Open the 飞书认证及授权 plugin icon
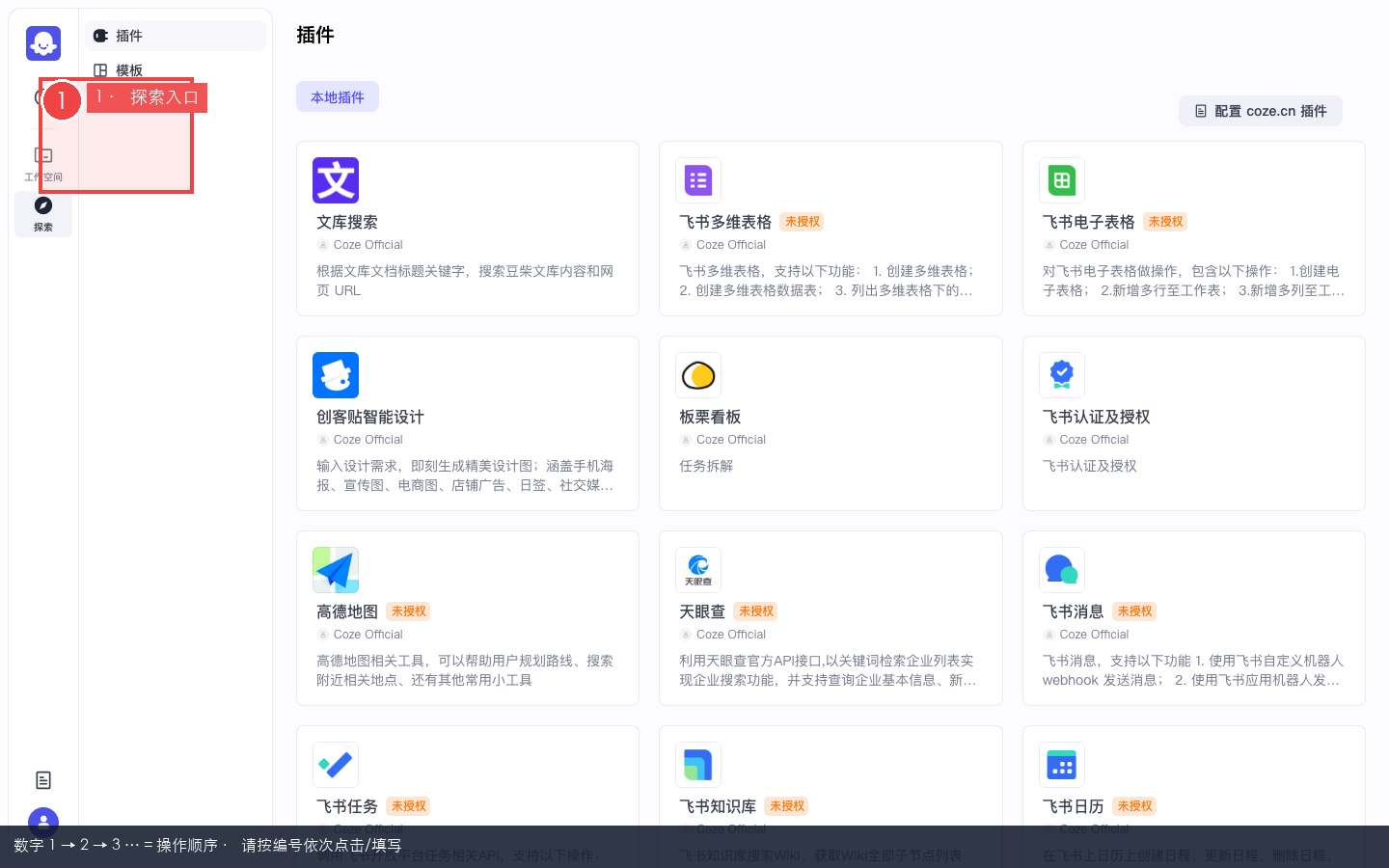The image size is (1389, 868). [1062, 375]
